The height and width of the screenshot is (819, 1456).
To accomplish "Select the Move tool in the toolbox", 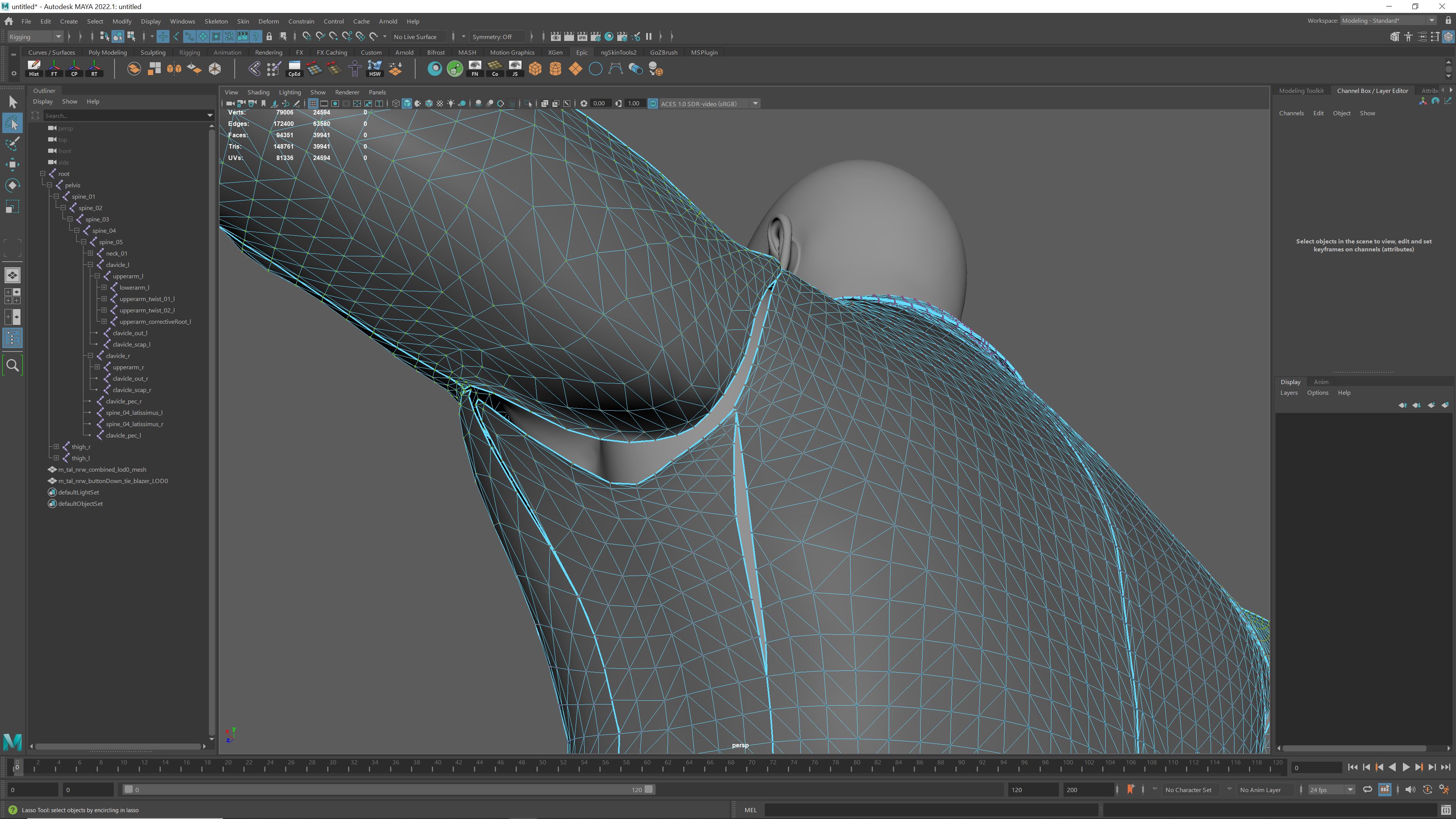I will 12,165.
